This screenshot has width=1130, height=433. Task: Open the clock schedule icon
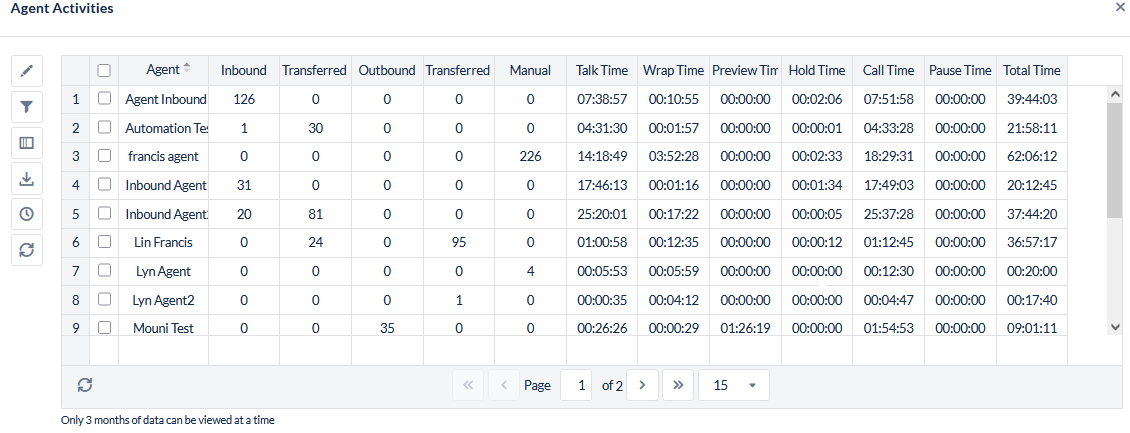27,214
